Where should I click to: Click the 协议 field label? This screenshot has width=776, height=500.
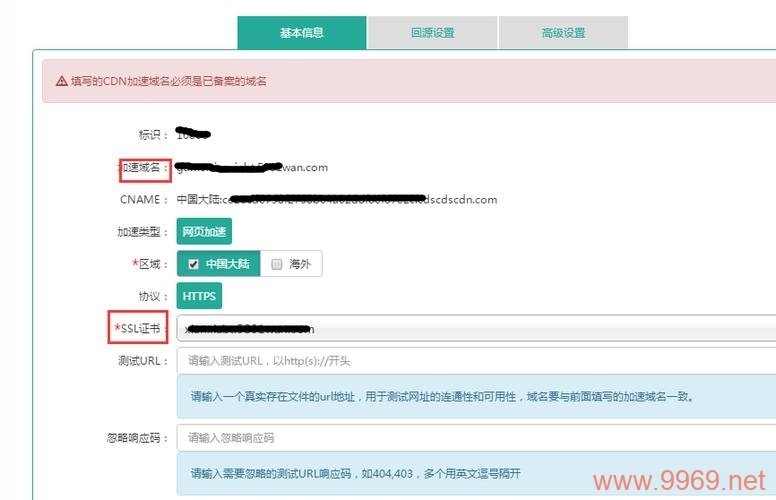(x=153, y=296)
